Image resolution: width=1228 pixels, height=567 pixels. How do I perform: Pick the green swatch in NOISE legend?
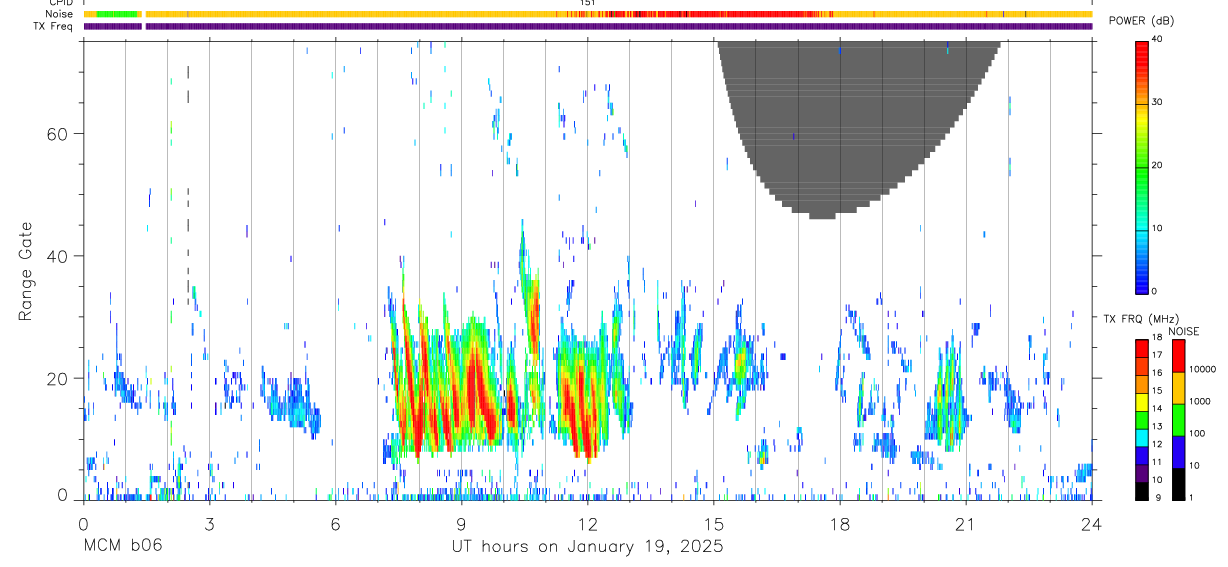(x=1177, y=420)
